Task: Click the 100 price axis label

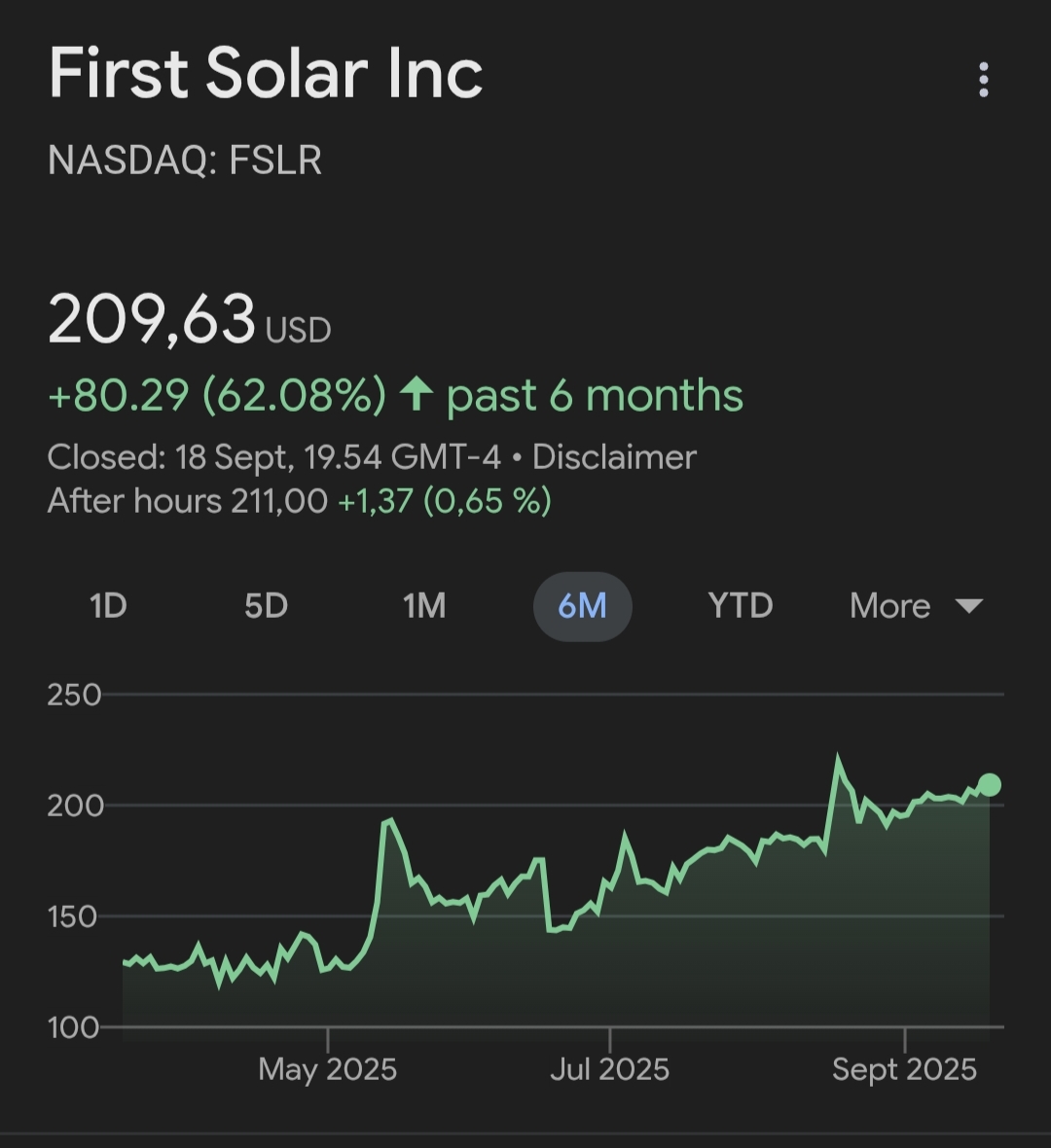Action: 74,1027
